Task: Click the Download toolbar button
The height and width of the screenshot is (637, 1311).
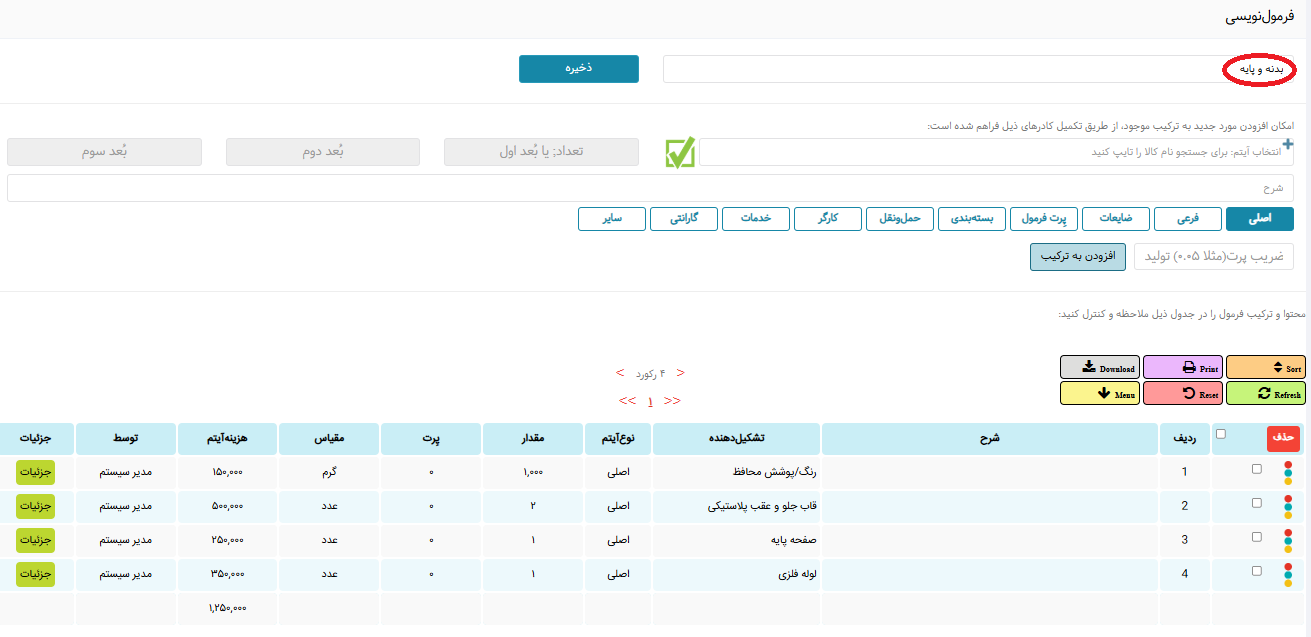Action: pyautogui.click(x=1099, y=367)
